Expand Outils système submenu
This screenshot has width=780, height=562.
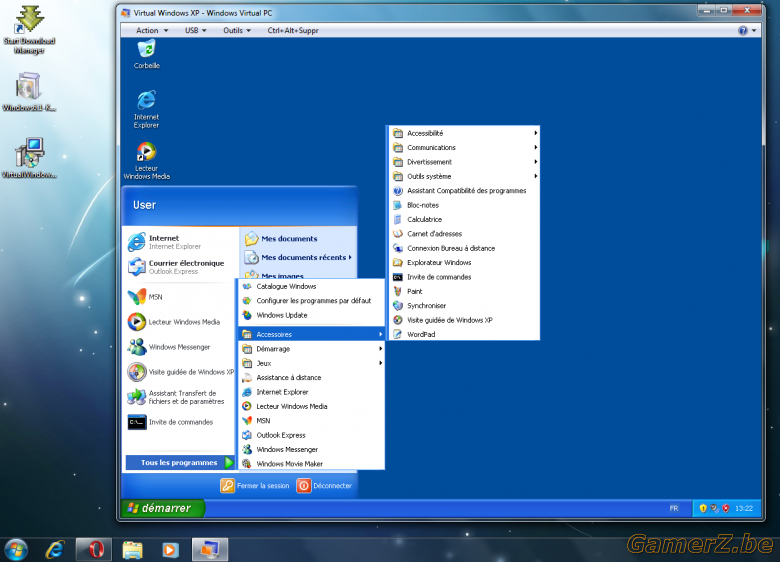pos(464,177)
